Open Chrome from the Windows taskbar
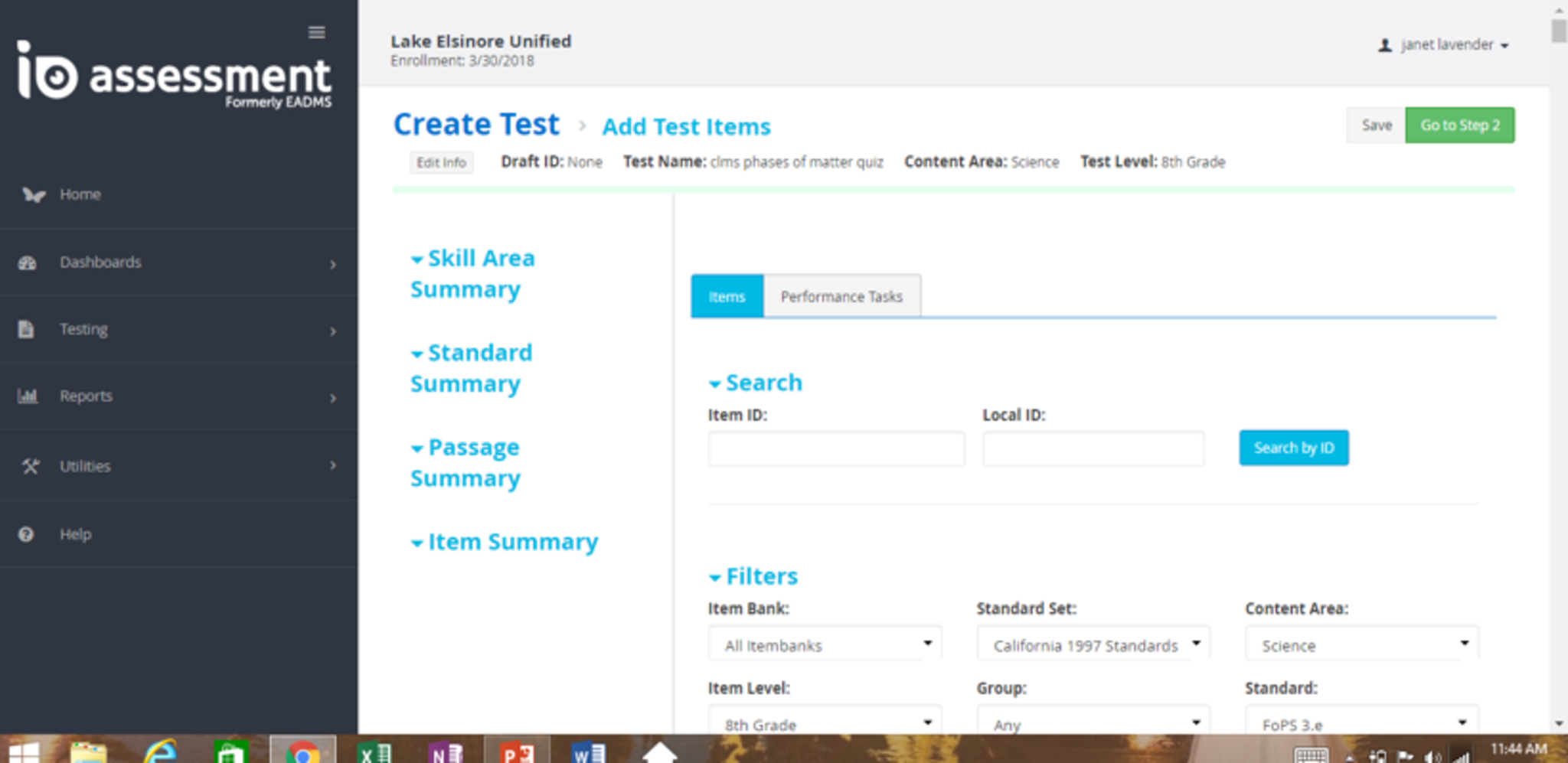Screen dimensions: 1568x763 (x=302, y=752)
